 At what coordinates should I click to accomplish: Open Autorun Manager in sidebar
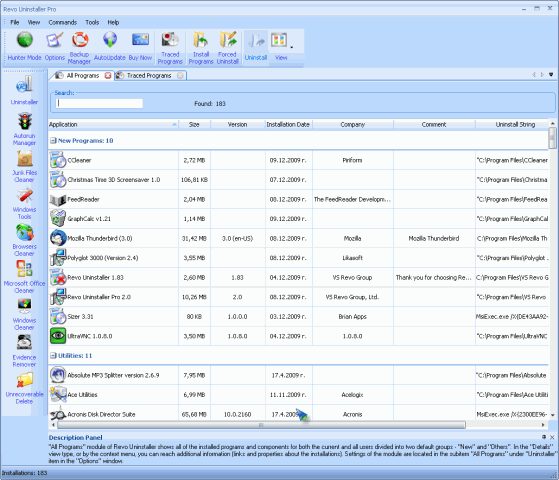coord(25,129)
